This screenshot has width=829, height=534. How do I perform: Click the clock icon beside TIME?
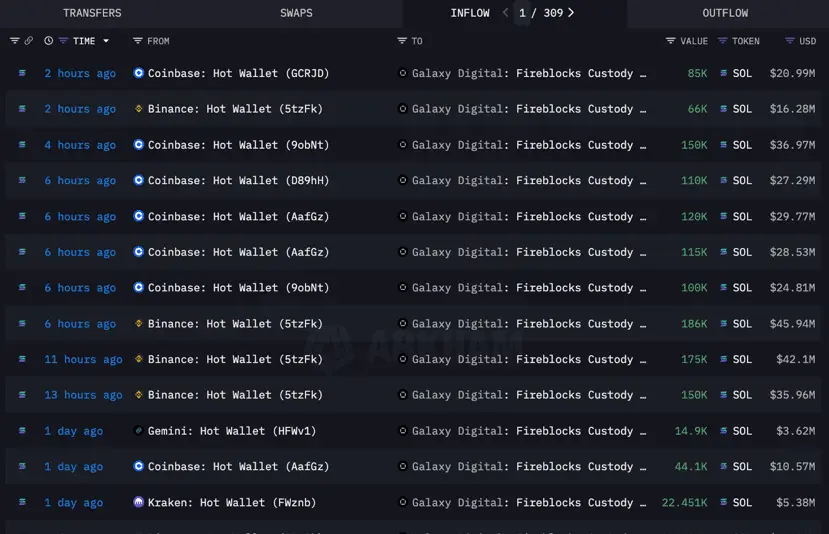click(x=48, y=41)
